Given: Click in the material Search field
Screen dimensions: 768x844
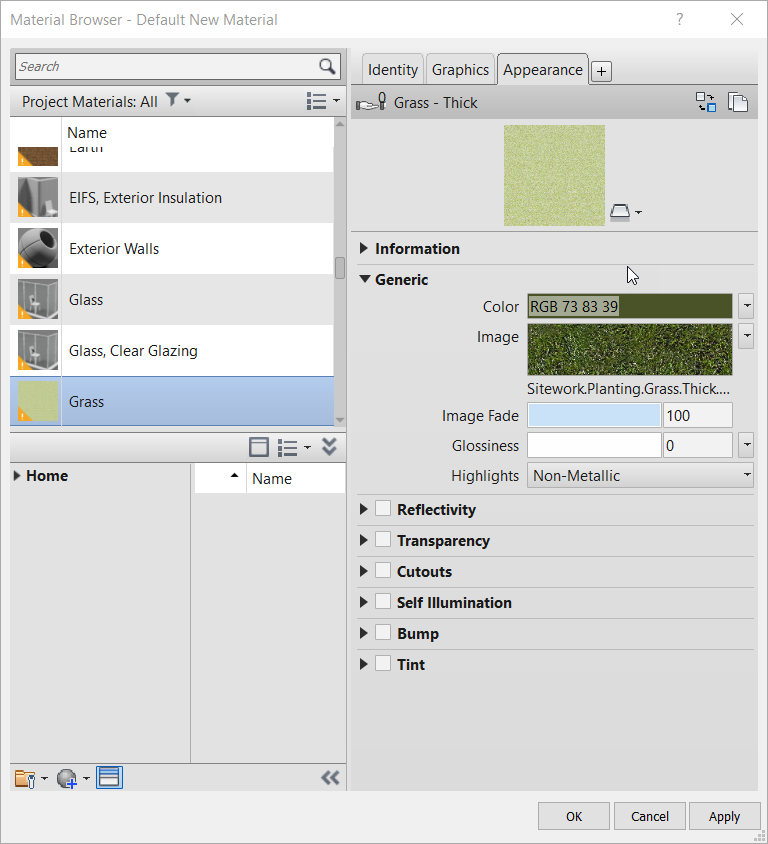Looking at the screenshot, I should tap(167, 66).
